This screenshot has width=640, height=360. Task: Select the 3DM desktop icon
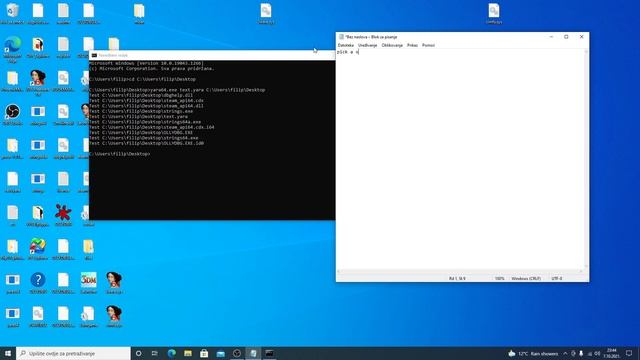tap(89, 282)
